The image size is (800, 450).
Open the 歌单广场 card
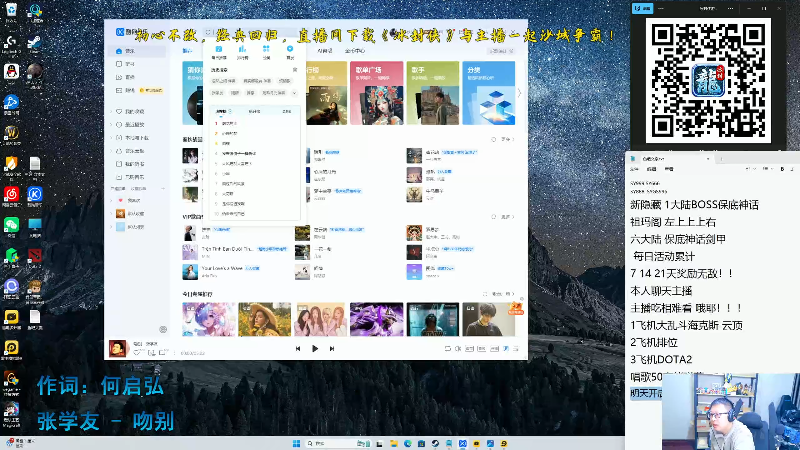pyautogui.click(x=377, y=93)
